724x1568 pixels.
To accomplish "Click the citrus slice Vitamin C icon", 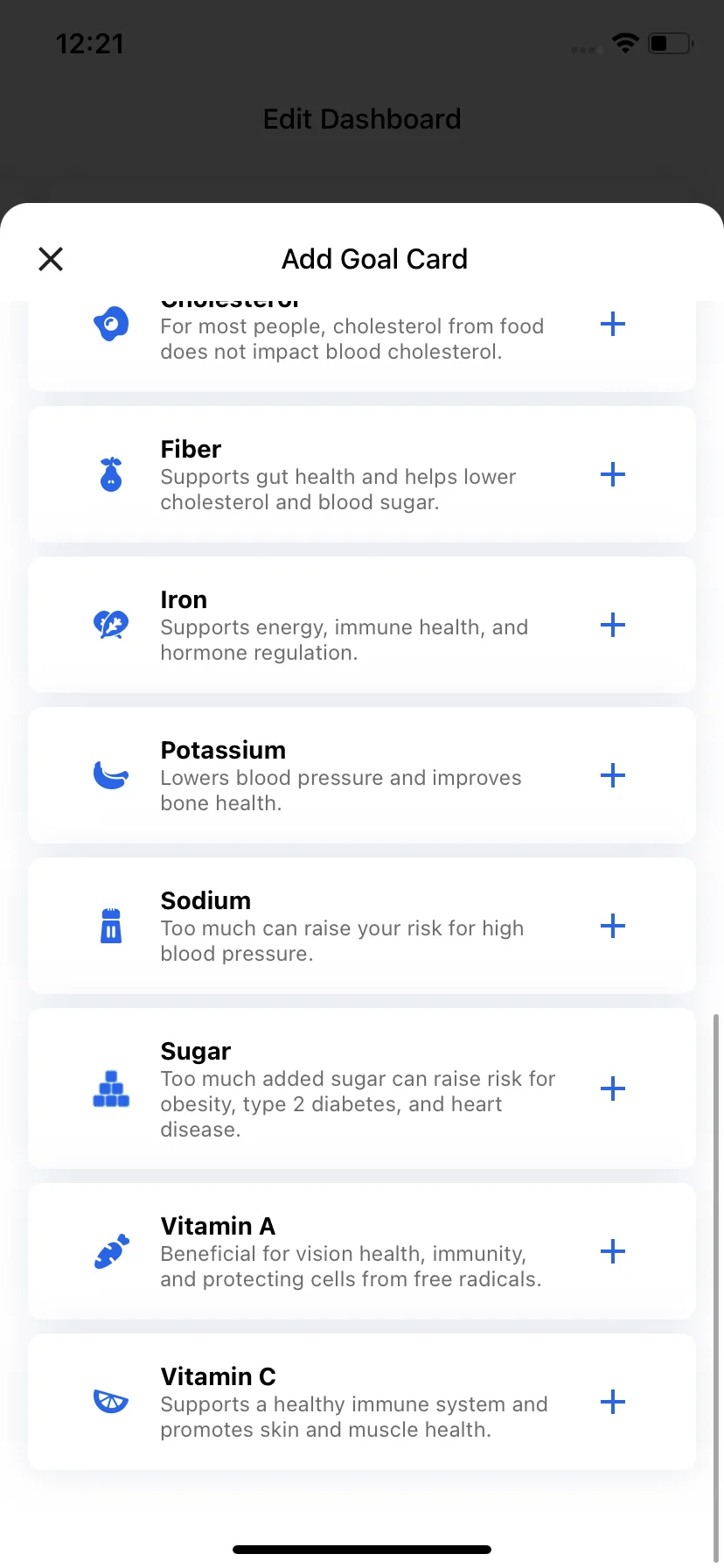I will pos(111,1402).
